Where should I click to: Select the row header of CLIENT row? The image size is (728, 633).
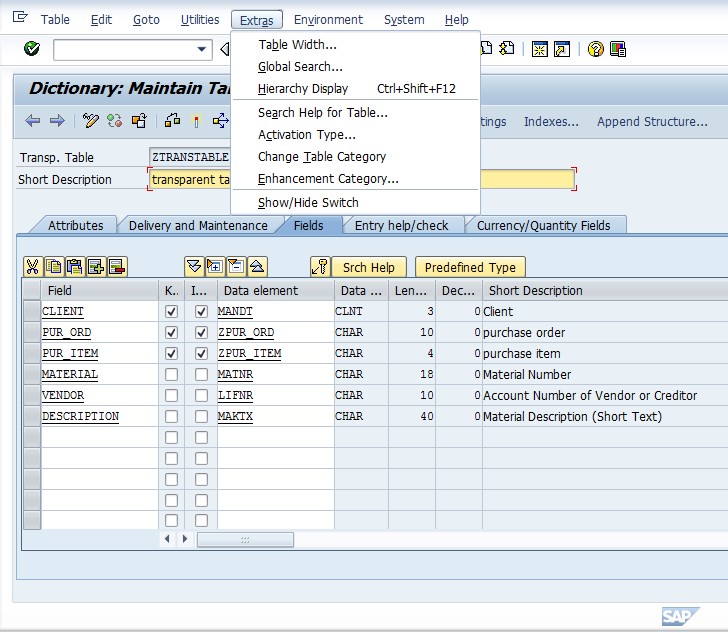coord(32,311)
